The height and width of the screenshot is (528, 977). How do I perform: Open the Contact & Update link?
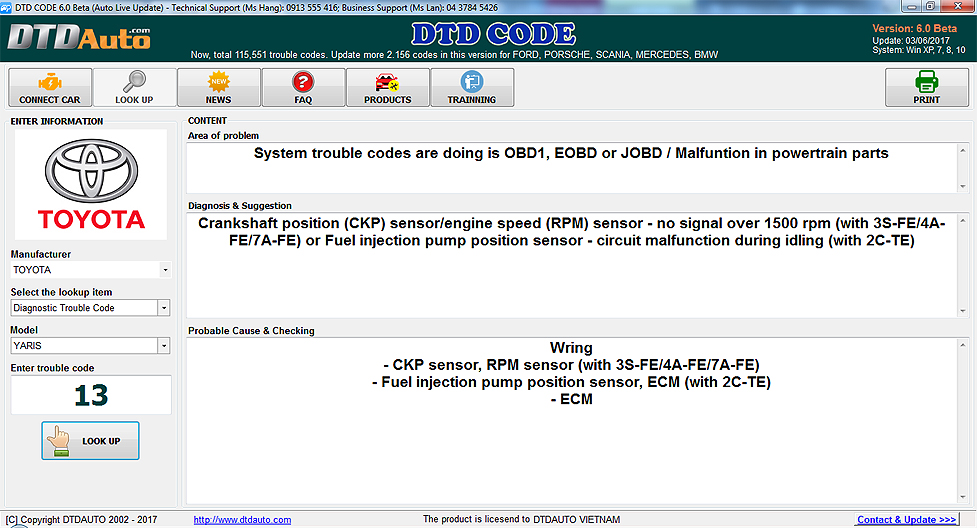906,520
